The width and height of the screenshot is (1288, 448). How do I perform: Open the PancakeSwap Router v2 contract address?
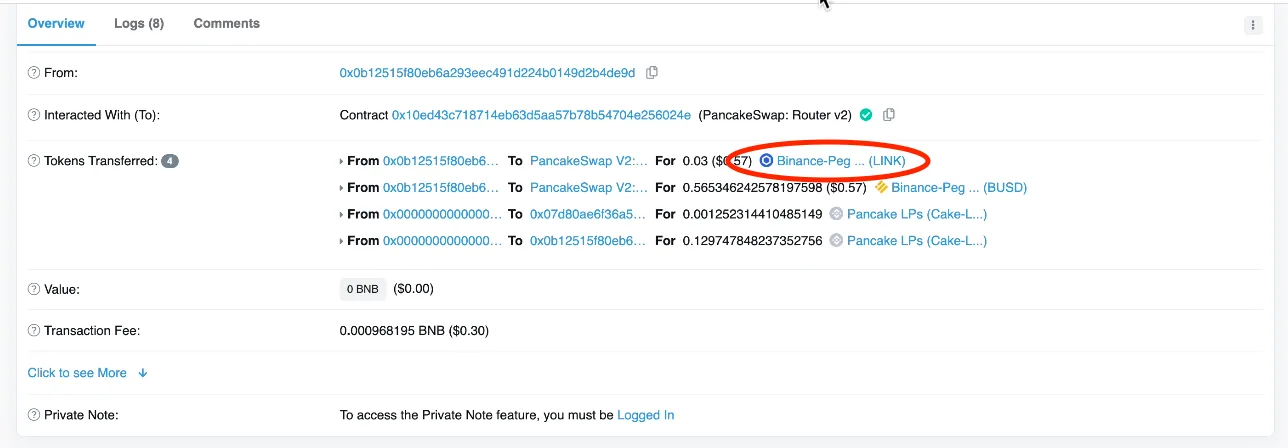click(x=541, y=115)
